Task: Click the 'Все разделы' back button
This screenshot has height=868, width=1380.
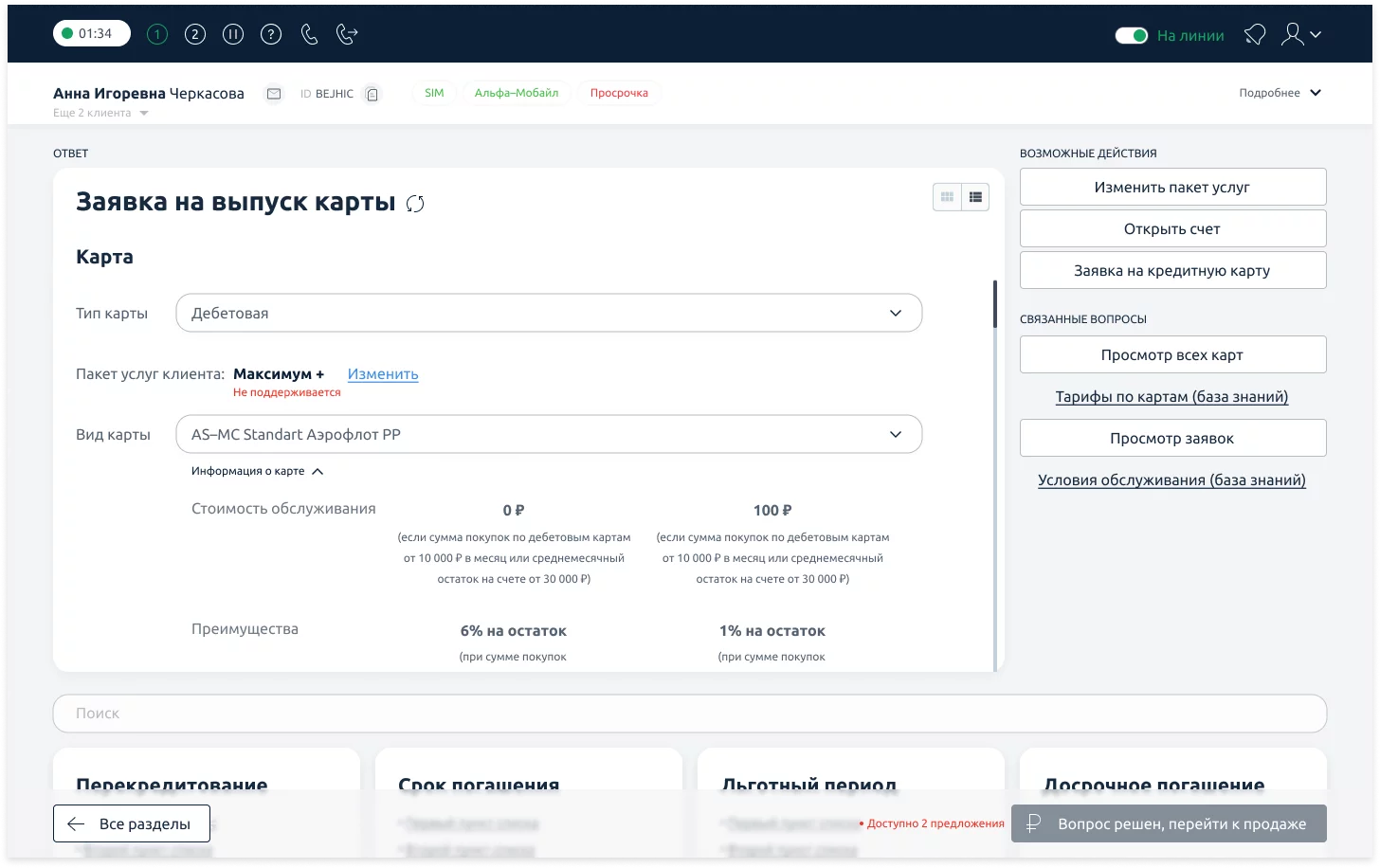Action: 132,823
